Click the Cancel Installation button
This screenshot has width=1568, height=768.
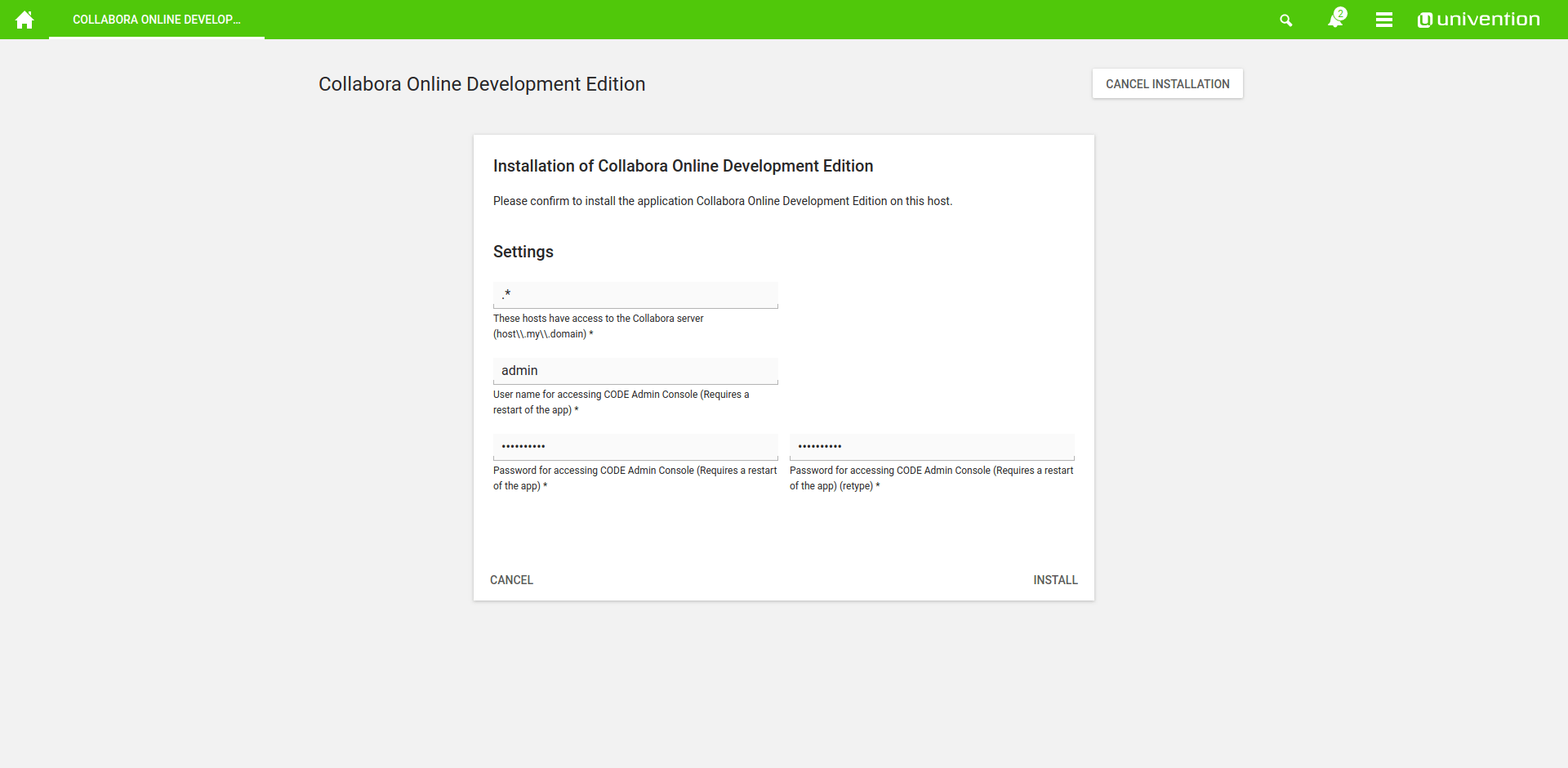[x=1168, y=84]
